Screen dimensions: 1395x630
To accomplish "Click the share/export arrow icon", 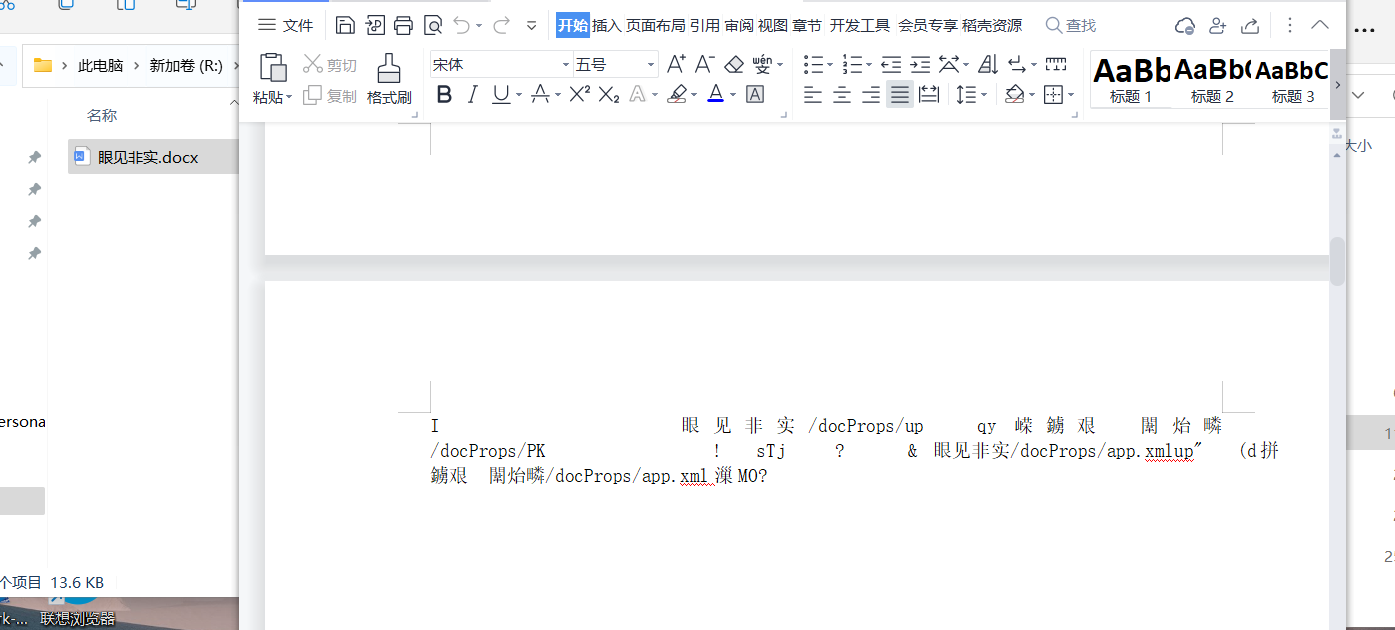I will tap(1250, 25).
